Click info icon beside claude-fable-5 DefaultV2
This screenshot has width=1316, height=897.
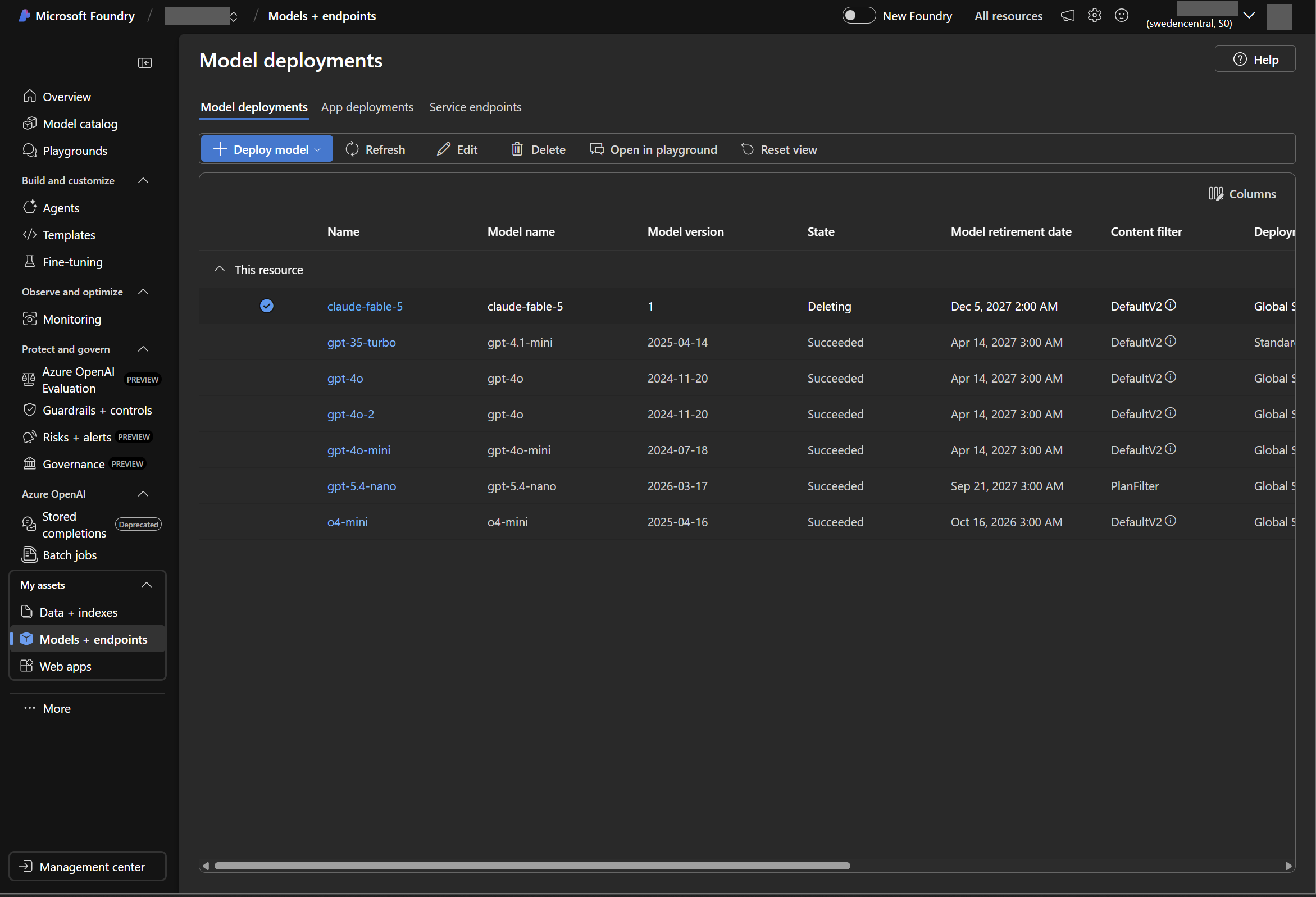pos(1171,305)
